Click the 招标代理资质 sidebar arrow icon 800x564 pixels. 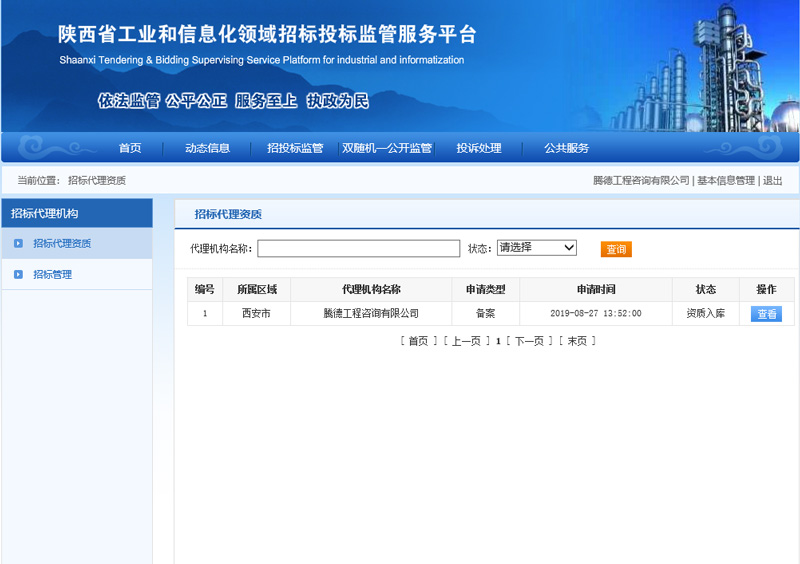(x=18, y=243)
